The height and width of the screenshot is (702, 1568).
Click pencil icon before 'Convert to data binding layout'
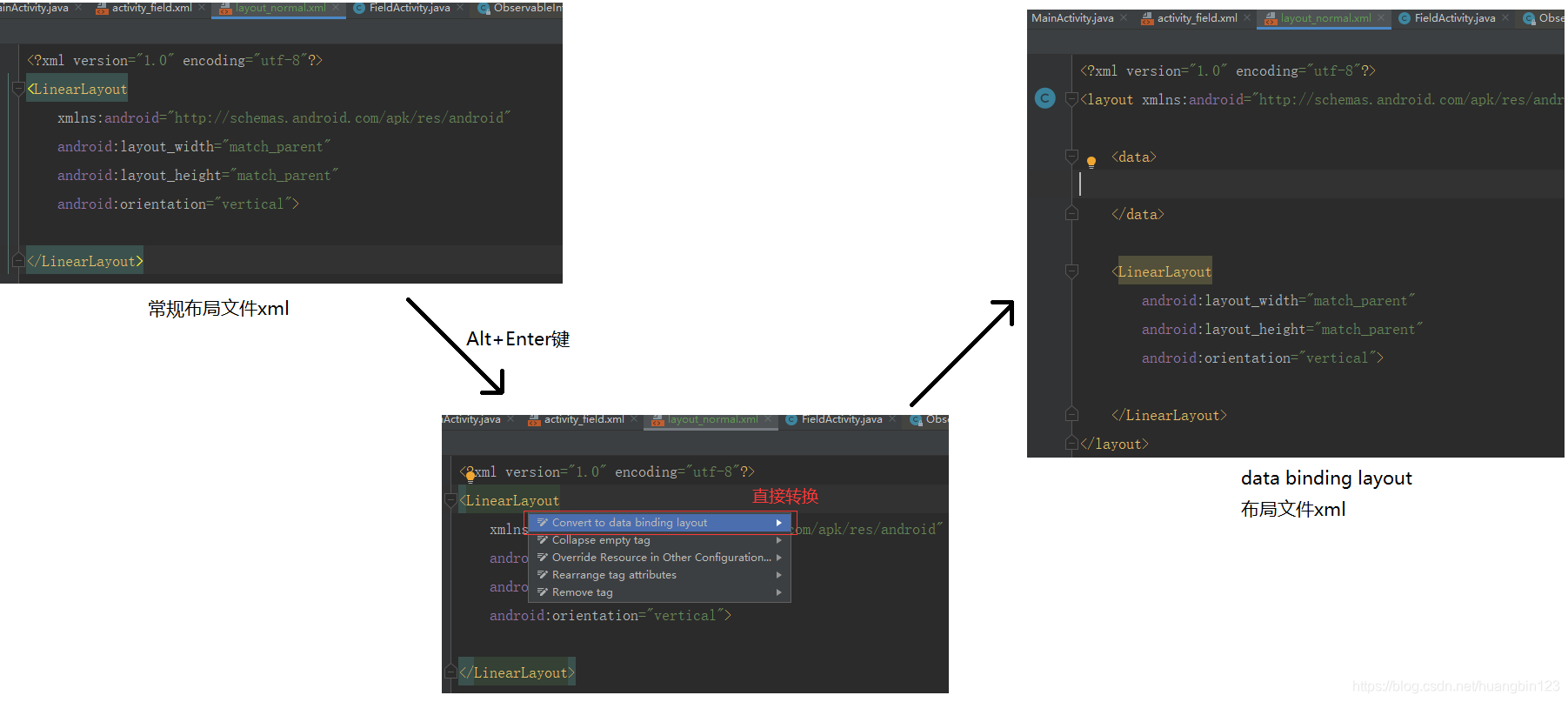(x=543, y=523)
